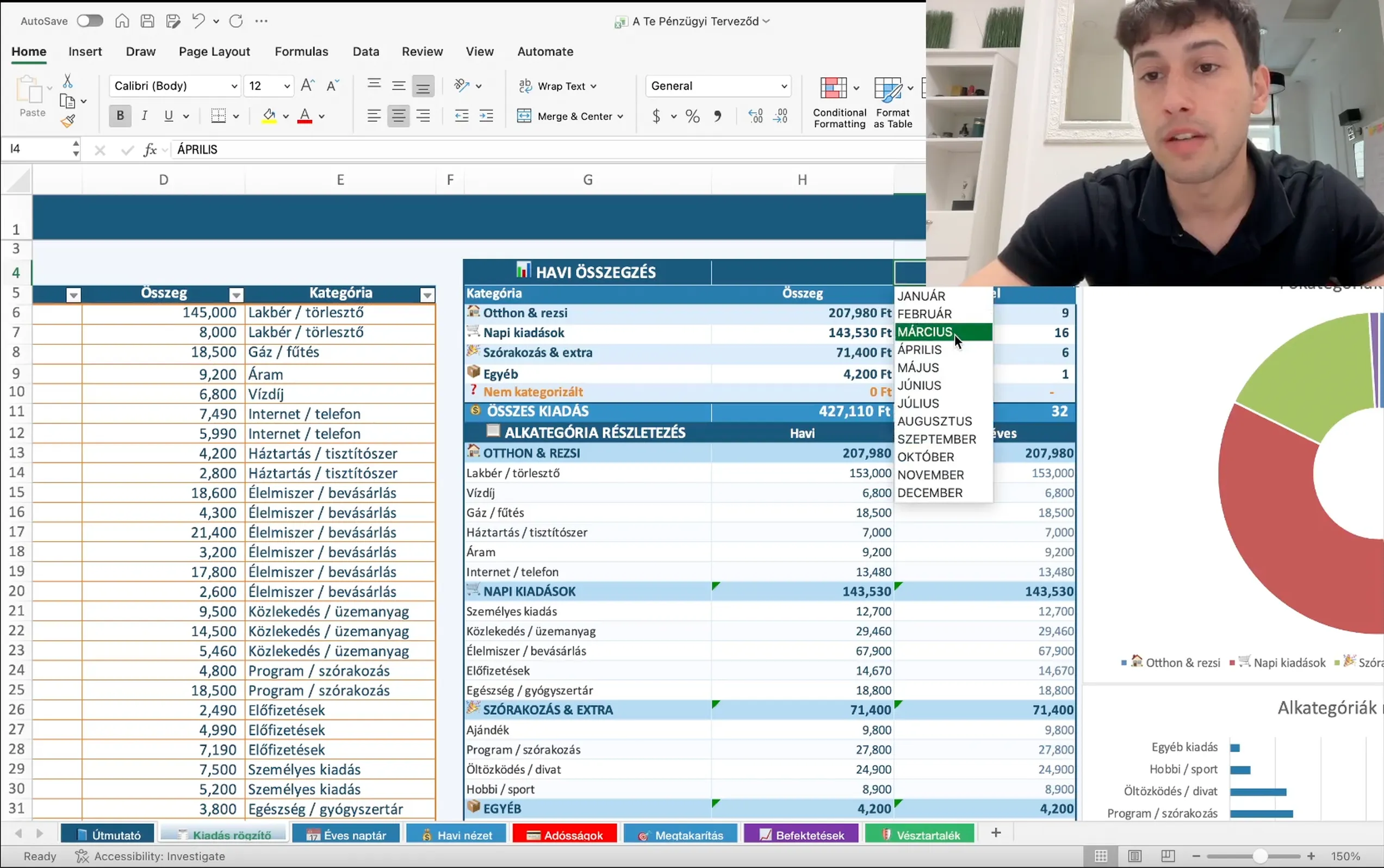The width and height of the screenshot is (1384, 868).
Task: Toggle Italic formatting button
Action: 145,116
